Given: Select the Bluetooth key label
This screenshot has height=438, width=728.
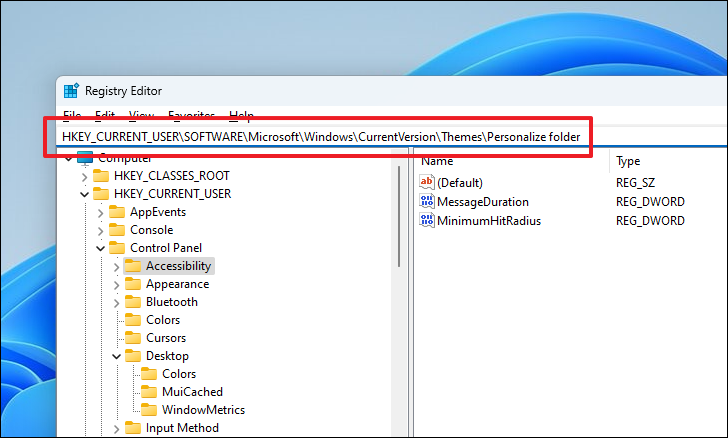Looking at the screenshot, I should [x=172, y=302].
